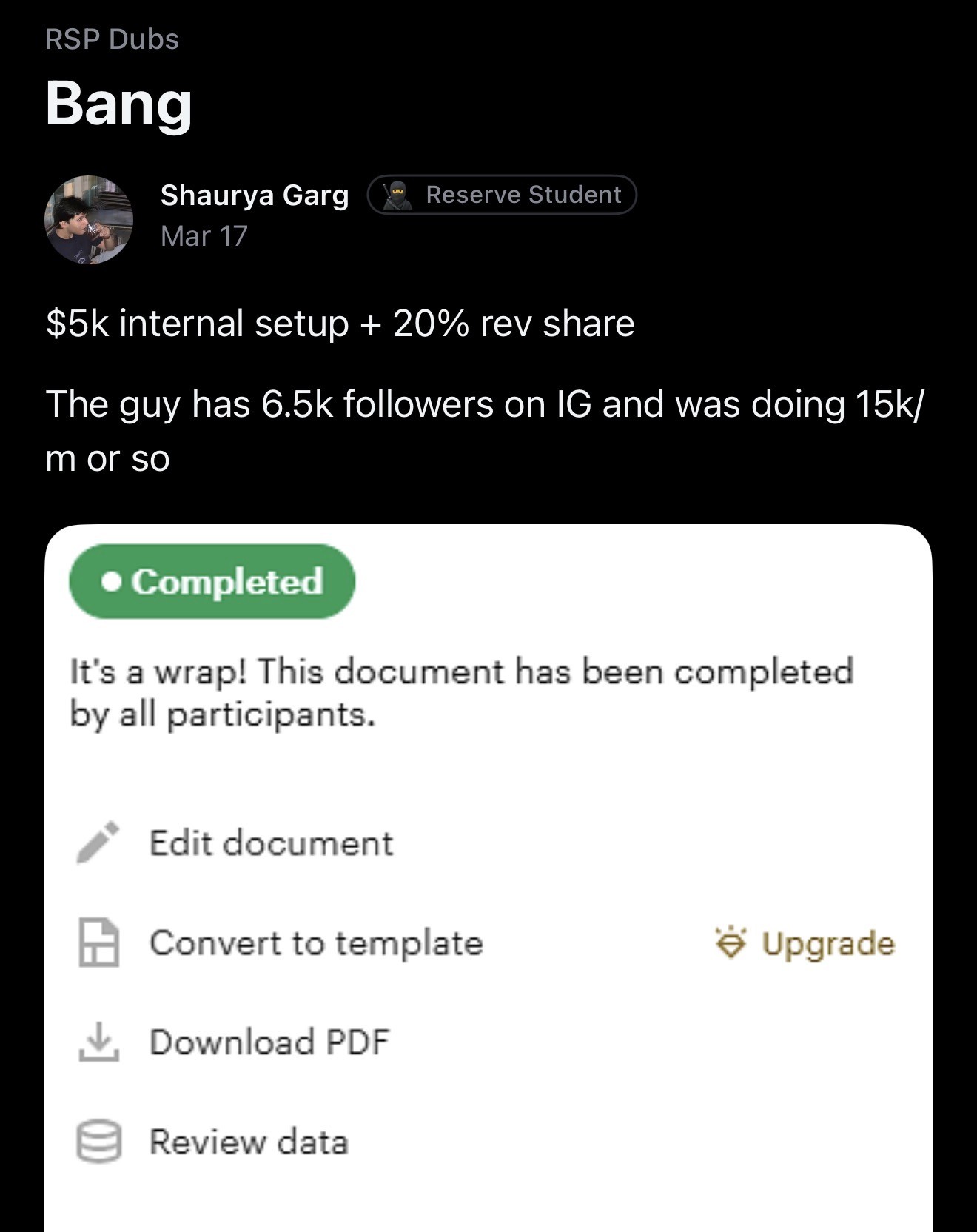Choose Convert to template
Viewport: 977px width, 1232px height.
tap(316, 943)
